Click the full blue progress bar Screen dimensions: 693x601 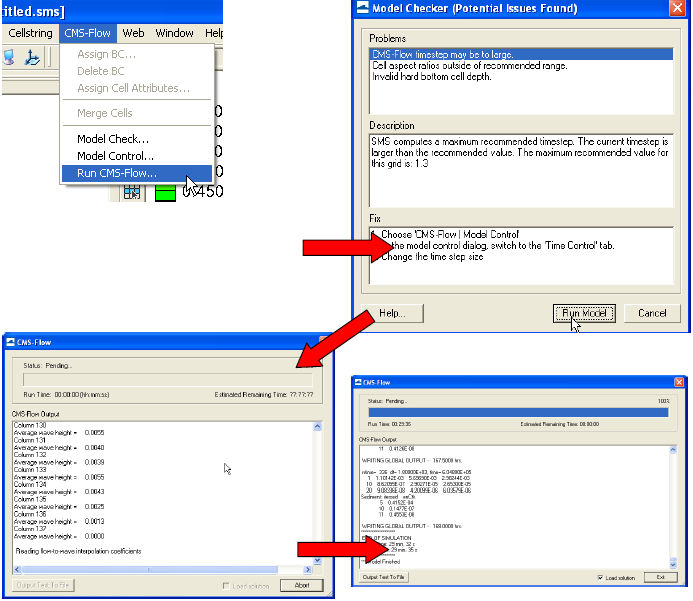(x=518, y=412)
